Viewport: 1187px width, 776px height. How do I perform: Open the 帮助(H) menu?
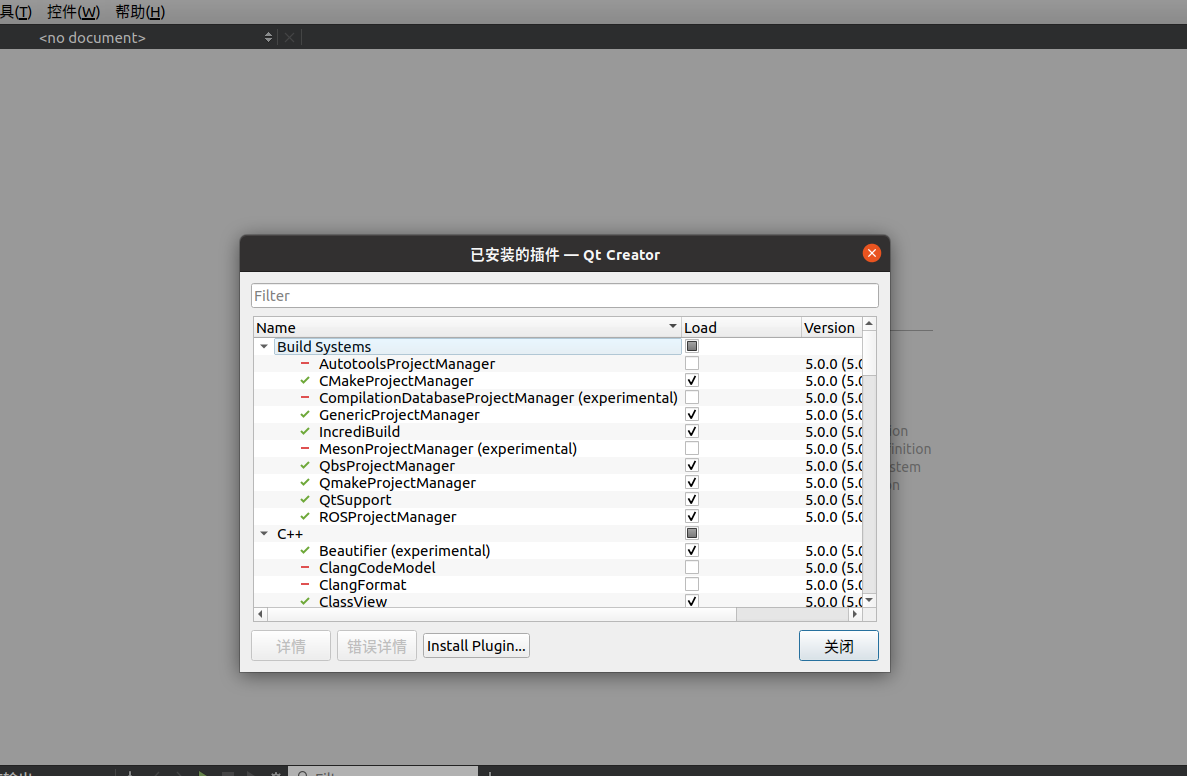coord(139,12)
